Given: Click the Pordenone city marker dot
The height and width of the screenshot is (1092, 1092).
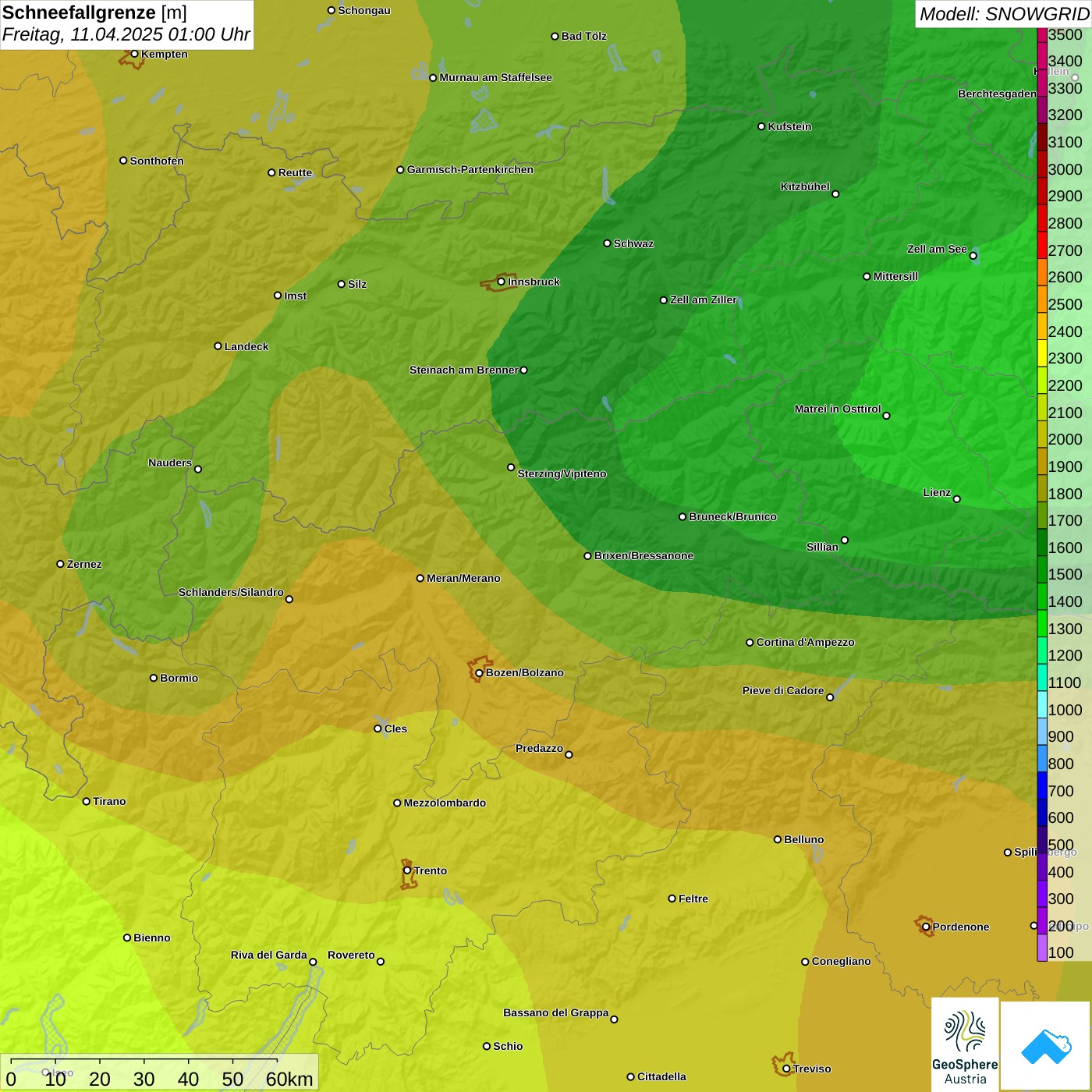Looking at the screenshot, I should pos(926,927).
